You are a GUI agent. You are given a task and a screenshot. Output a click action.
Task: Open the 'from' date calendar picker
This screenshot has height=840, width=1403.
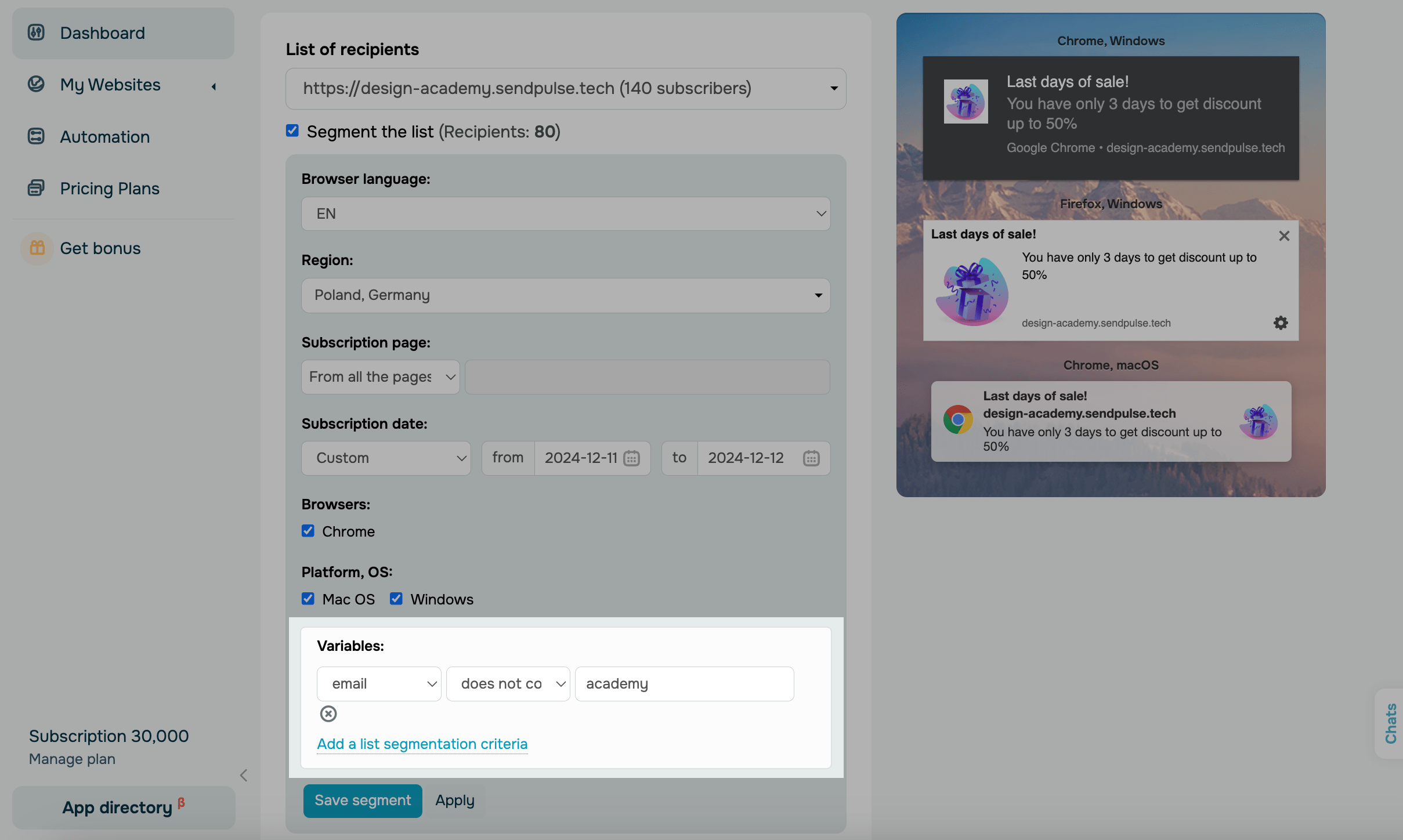(x=631, y=458)
